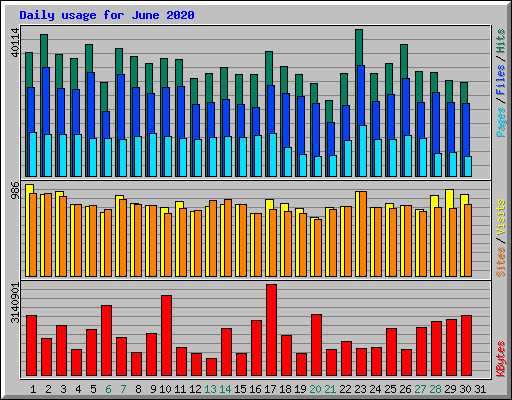Click the yellow 'Visits' legend label
The height and width of the screenshot is (400, 512).
click(x=501, y=217)
